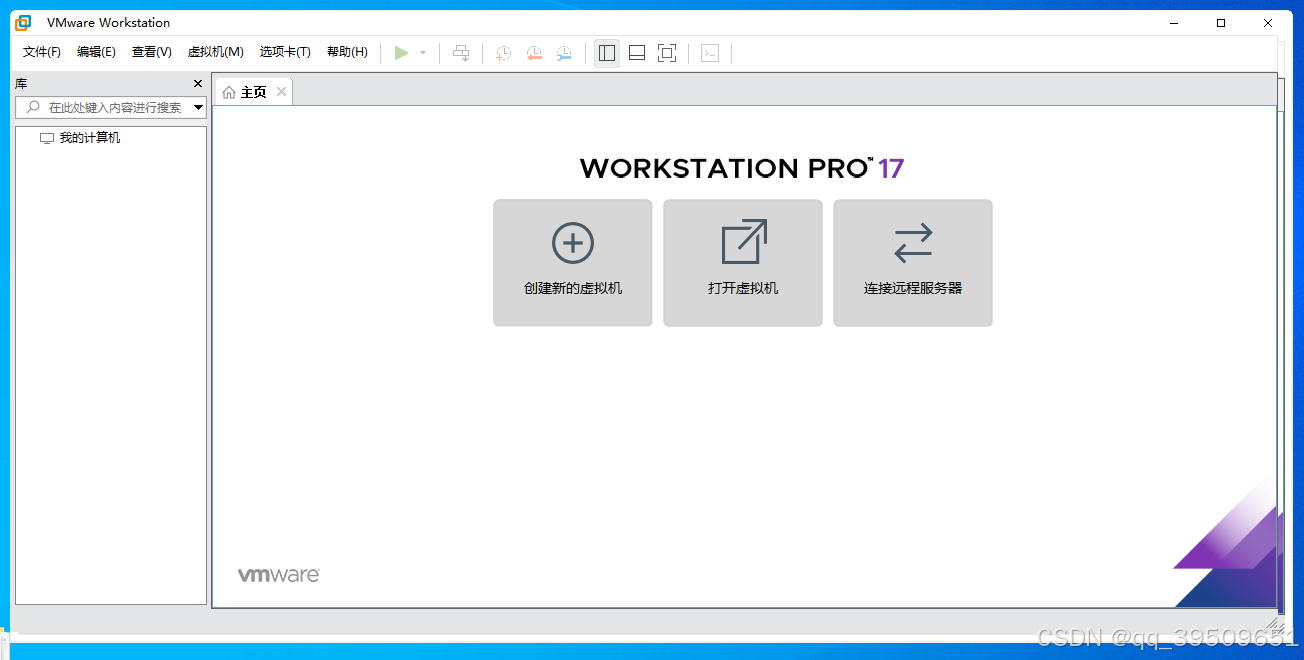Screen dimensions: 1304x660
Task: Power on the virtual machine with the green play icon
Action: (403, 52)
